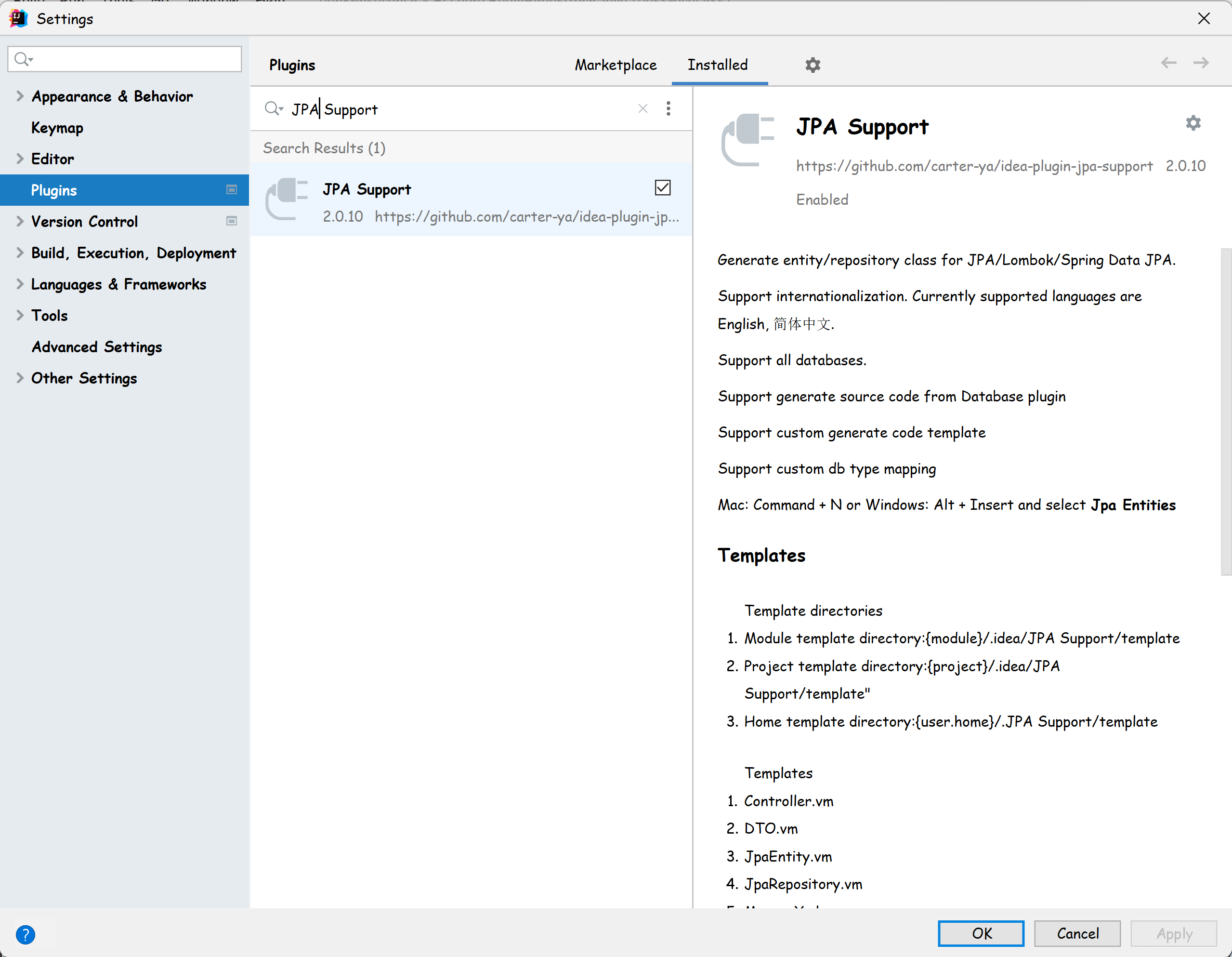
Task: Click the plugin search magnifier icon
Action: click(274, 108)
